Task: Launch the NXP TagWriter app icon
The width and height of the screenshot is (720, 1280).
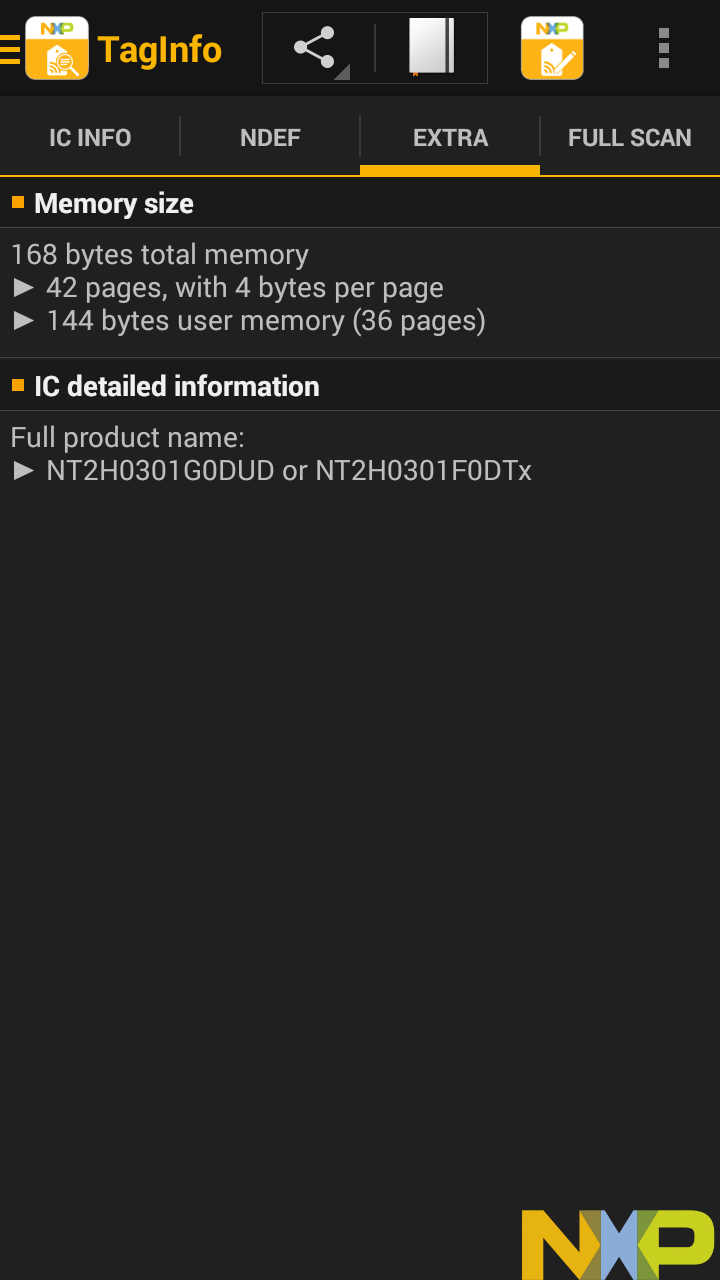Action: coord(552,48)
